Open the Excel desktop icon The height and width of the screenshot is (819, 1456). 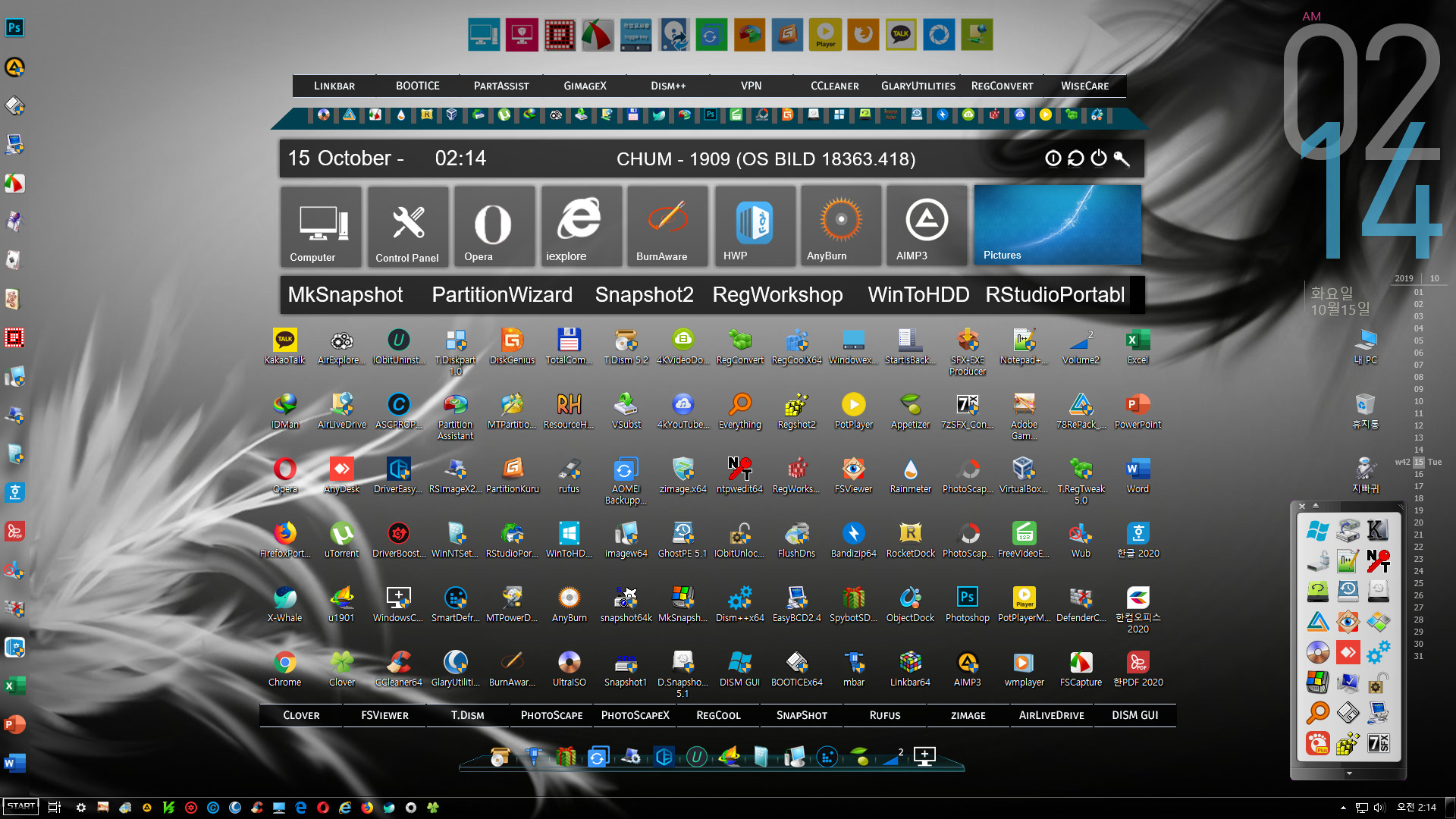click(x=1137, y=346)
